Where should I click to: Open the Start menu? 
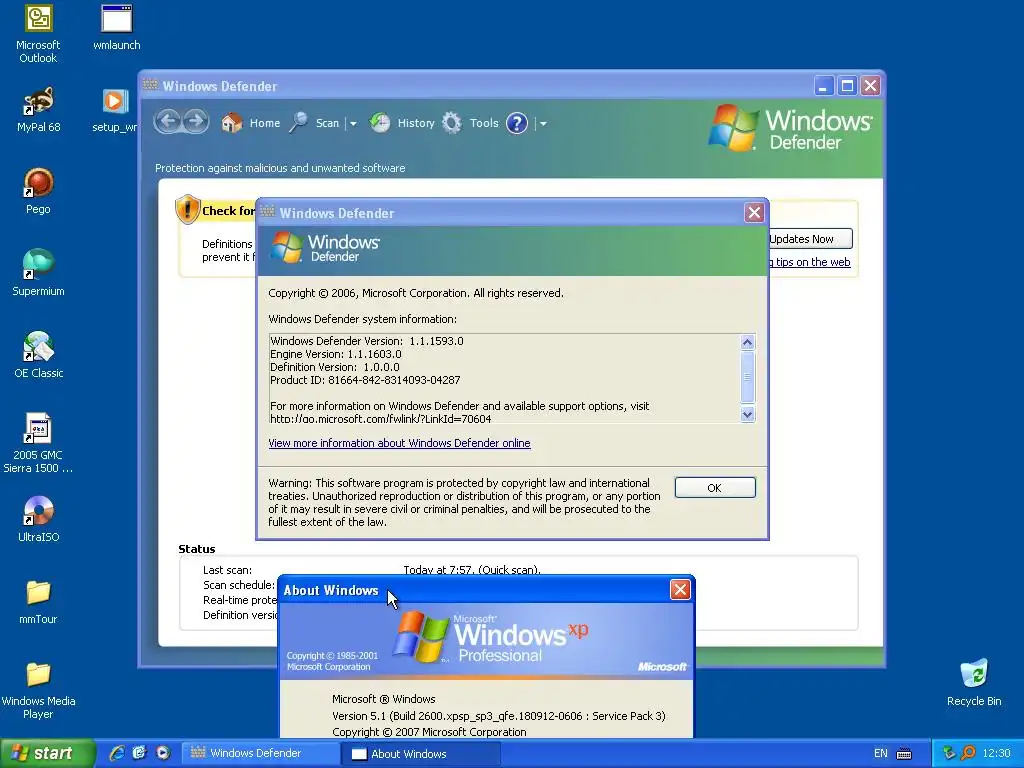pyautogui.click(x=47, y=753)
